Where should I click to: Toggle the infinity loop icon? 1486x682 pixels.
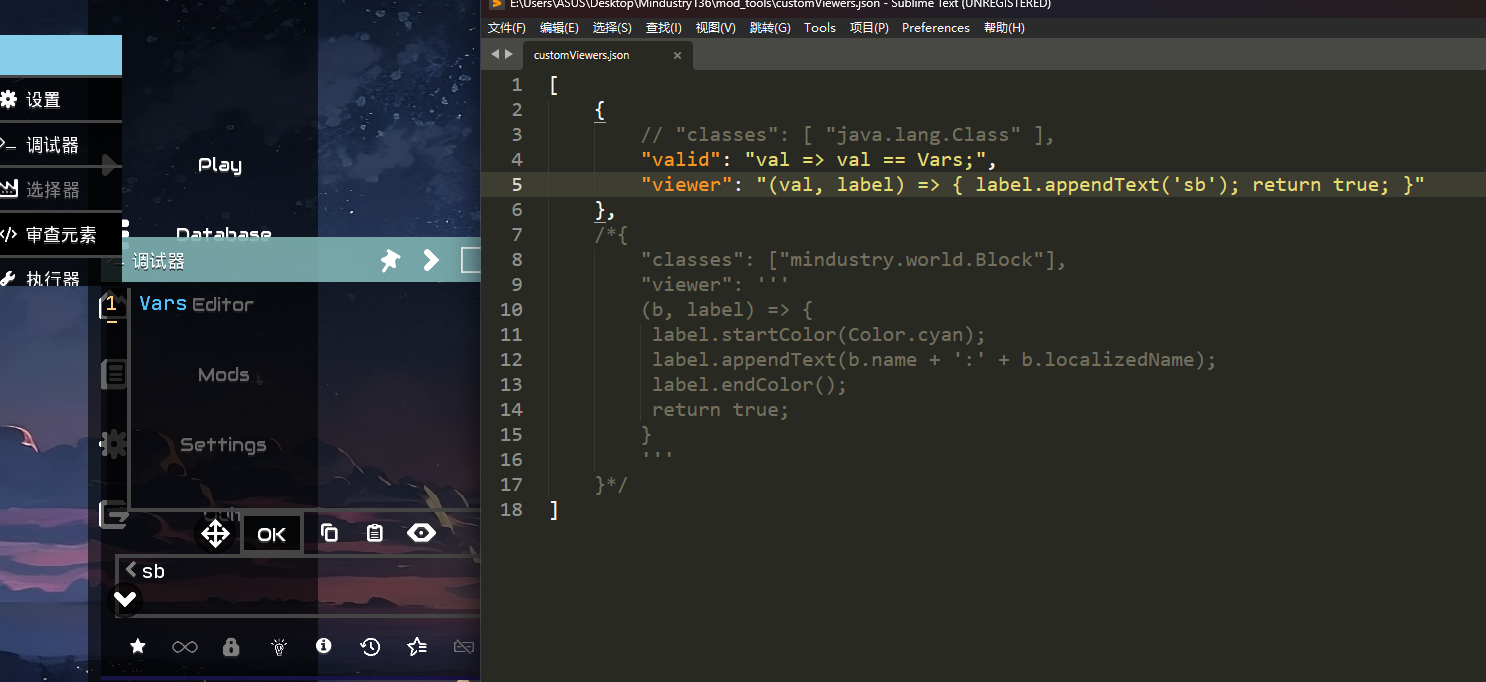coord(184,647)
